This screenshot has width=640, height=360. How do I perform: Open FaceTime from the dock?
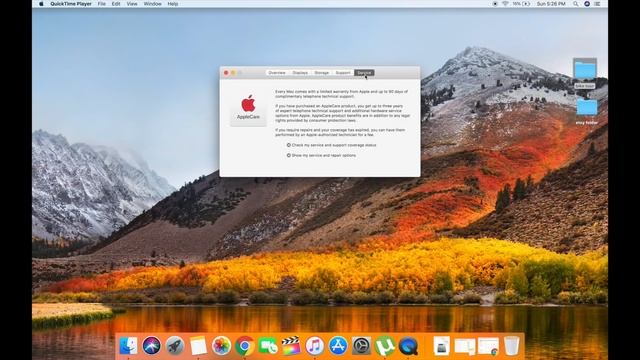[268, 346]
